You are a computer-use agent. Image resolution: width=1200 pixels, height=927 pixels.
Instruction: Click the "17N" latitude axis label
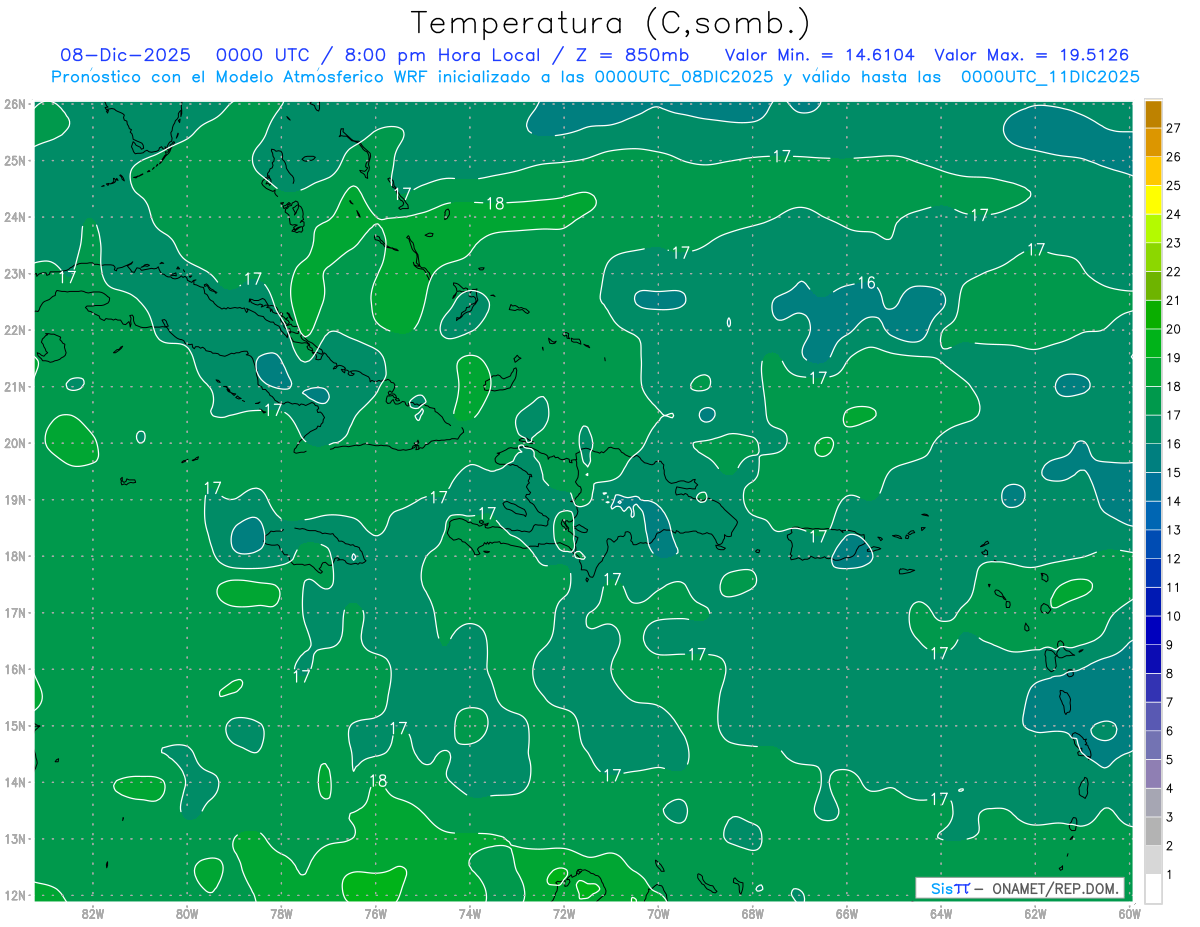point(15,612)
